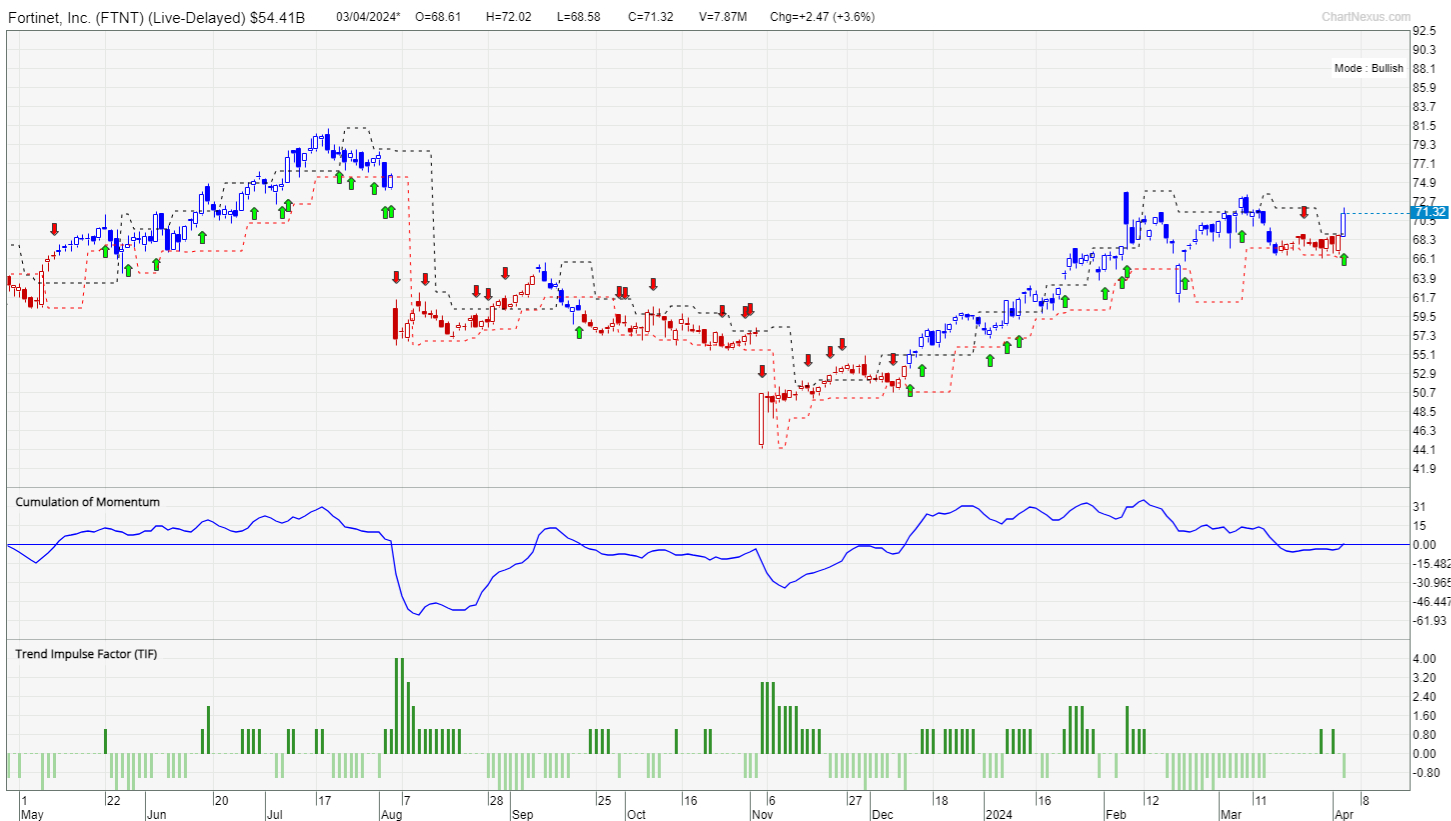Click the first red down-arrow signal in May

(x=55, y=230)
